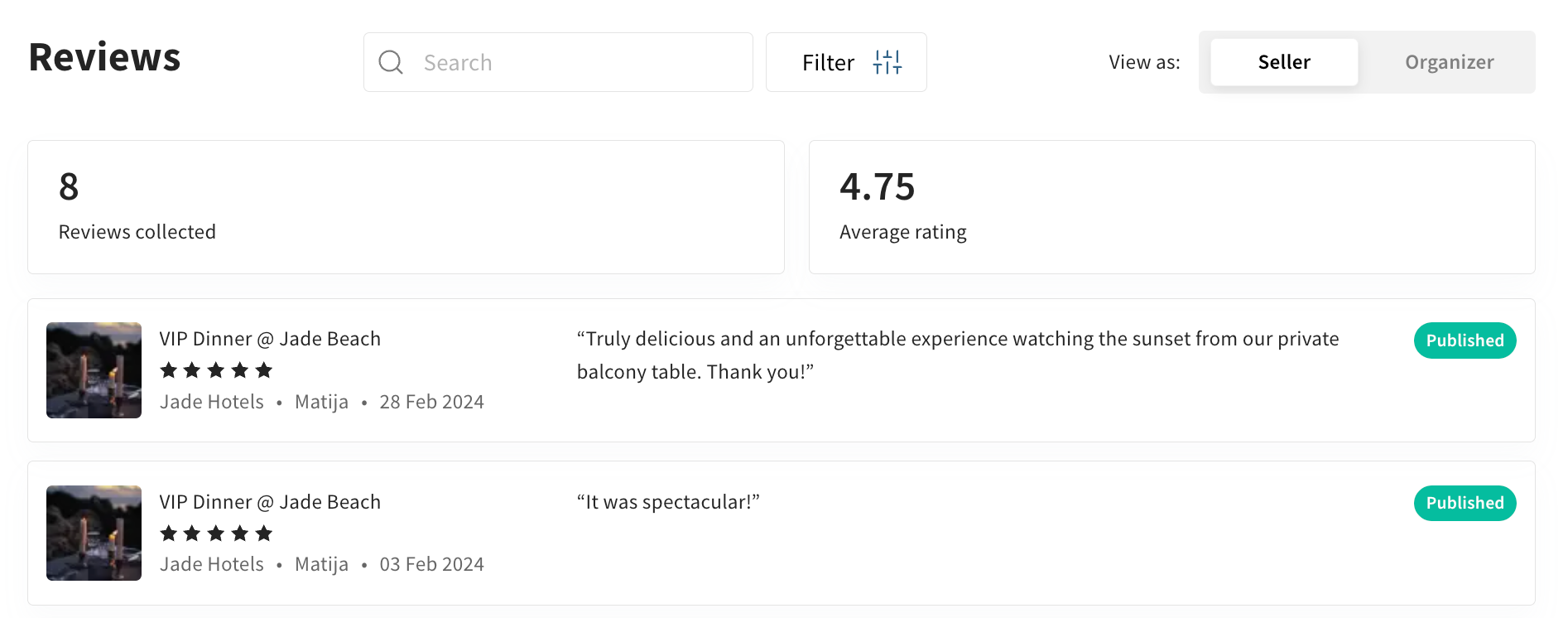This screenshot has height=618, width=1568.
Task: Select the 8 Reviews collected card
Action: tap(406, 207)
